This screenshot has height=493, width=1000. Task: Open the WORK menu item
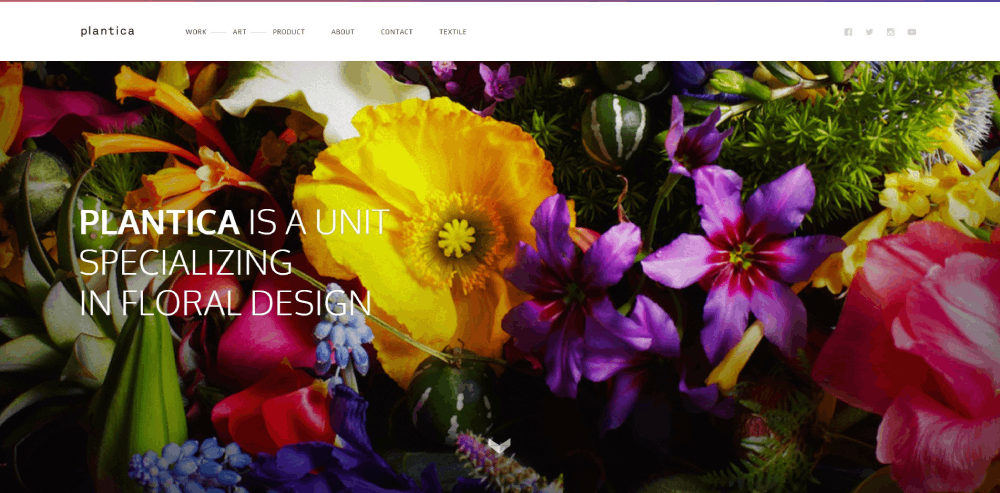pyautogui.click(x=196, y=32)
